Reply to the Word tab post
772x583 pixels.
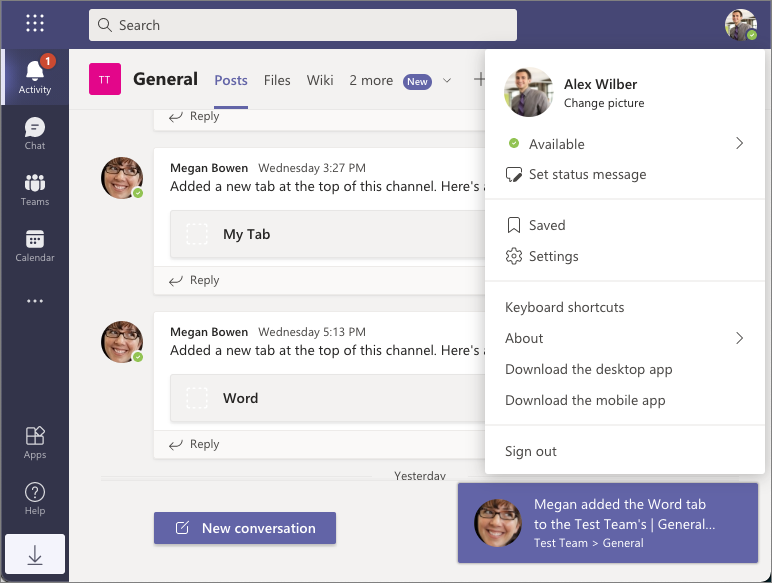tap(195, 444)
